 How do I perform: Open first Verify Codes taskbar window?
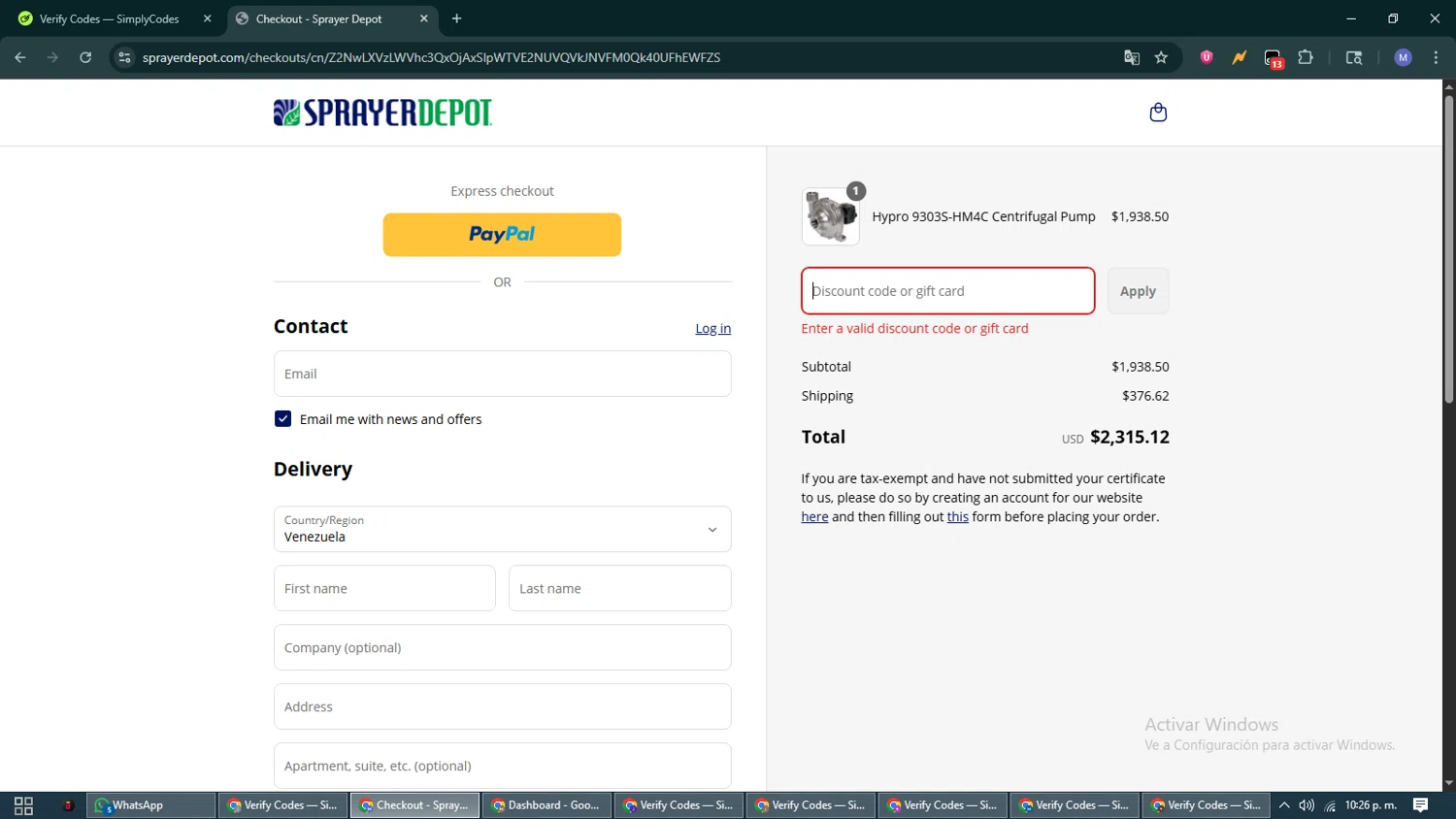click(x=282, y=805)
